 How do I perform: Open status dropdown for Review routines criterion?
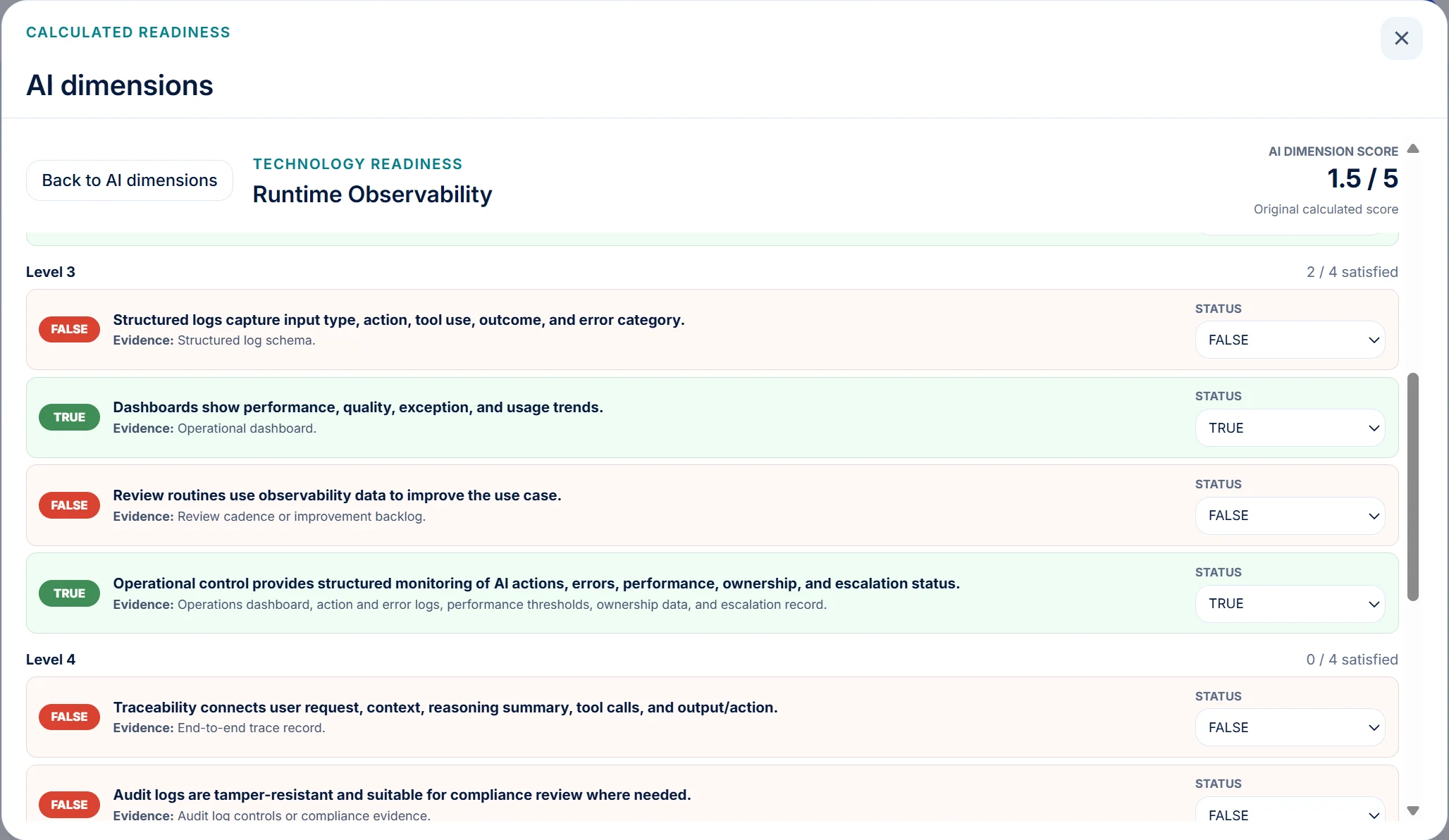[1290, 516]
